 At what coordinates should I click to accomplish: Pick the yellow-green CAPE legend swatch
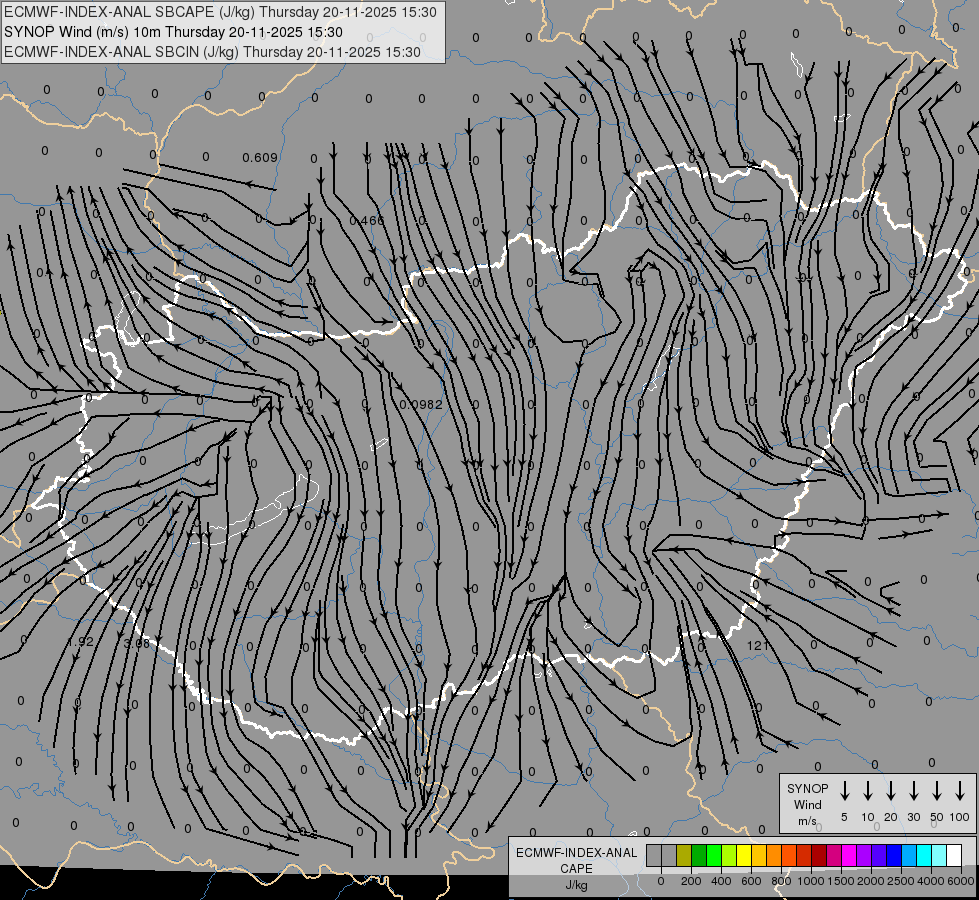pyautogui.click(x=729, y=855)
